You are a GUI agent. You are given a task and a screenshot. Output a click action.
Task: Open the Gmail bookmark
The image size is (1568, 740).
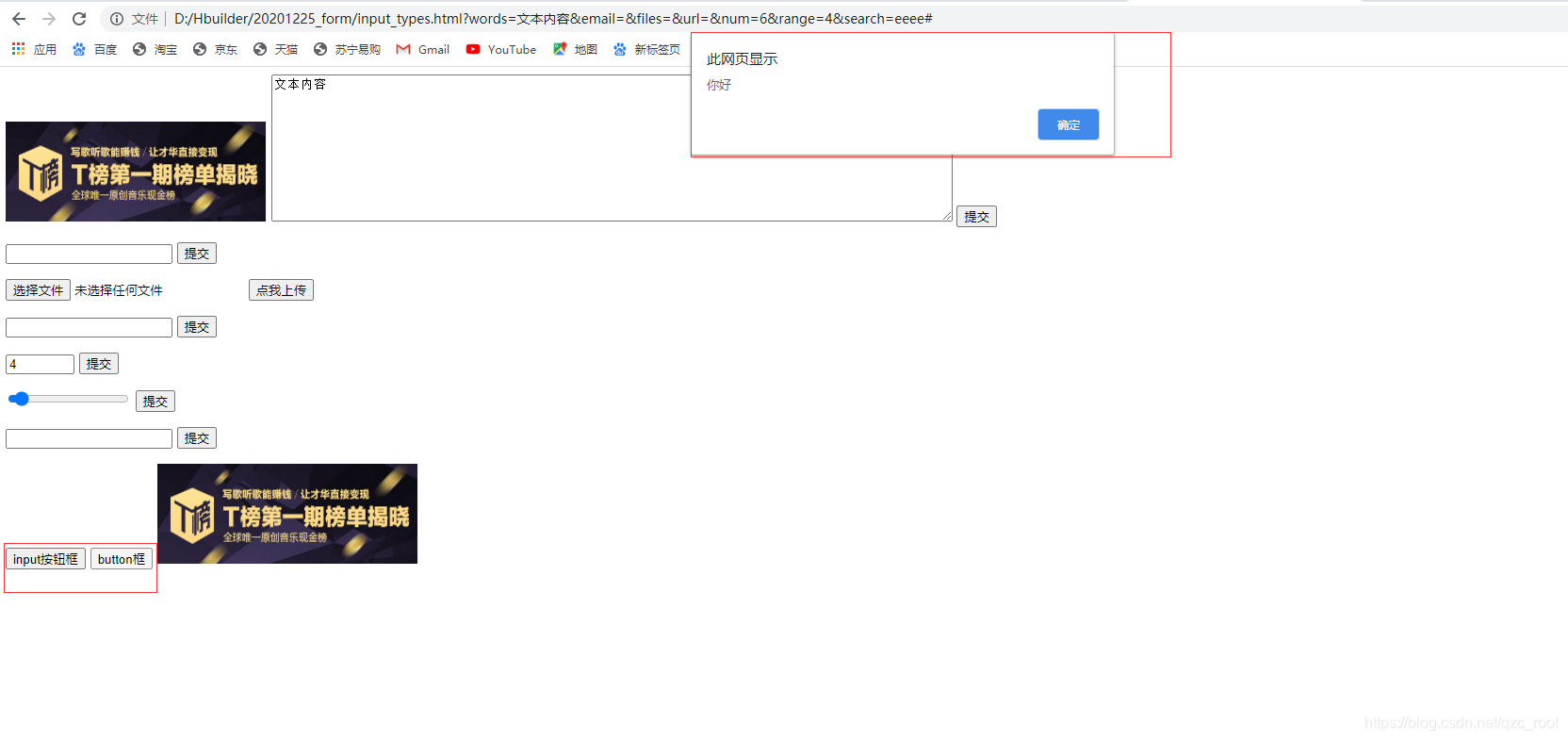point(423,49)
